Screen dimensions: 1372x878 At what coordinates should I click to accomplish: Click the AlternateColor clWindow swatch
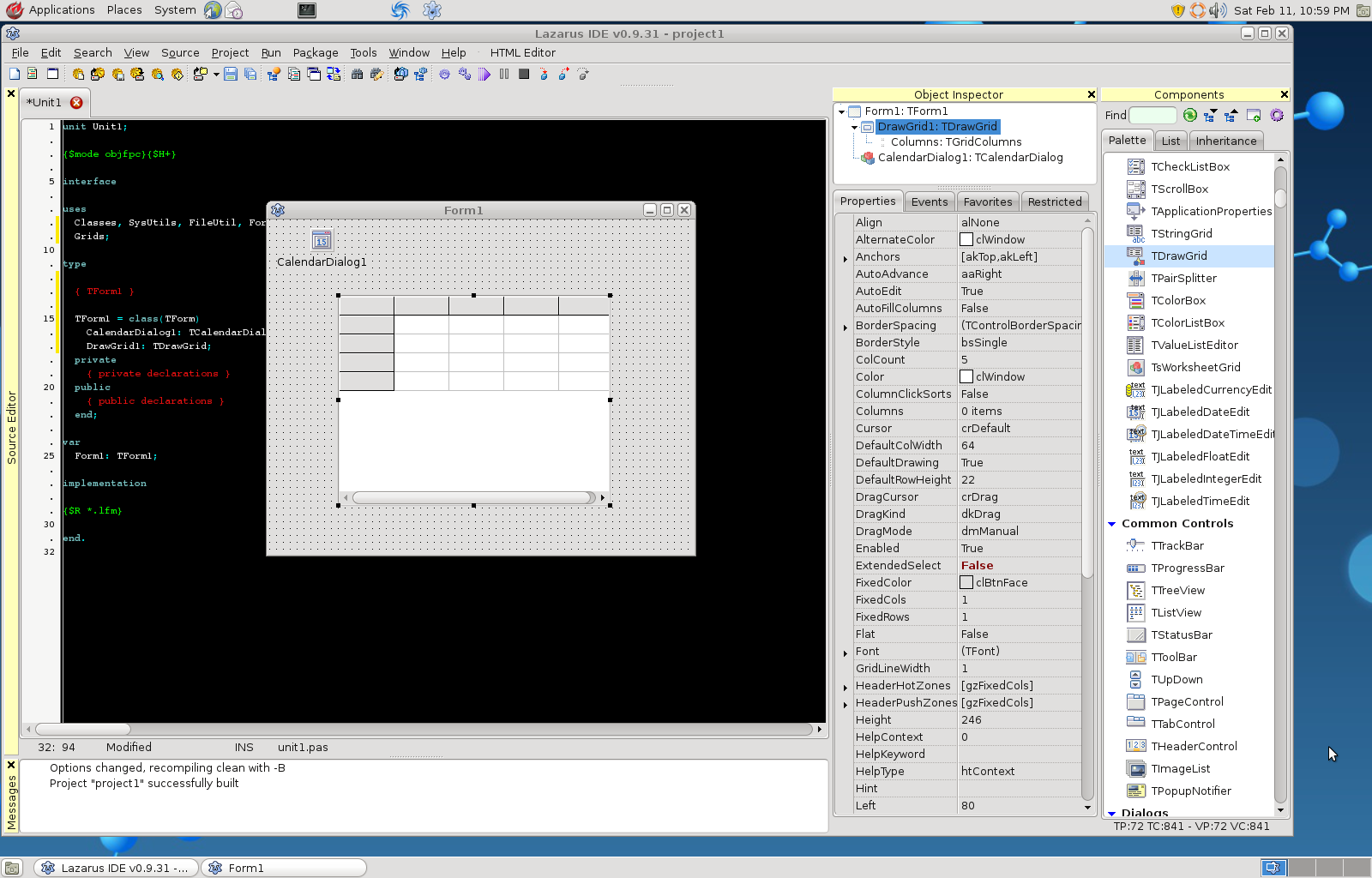click(x=966, y=240)
